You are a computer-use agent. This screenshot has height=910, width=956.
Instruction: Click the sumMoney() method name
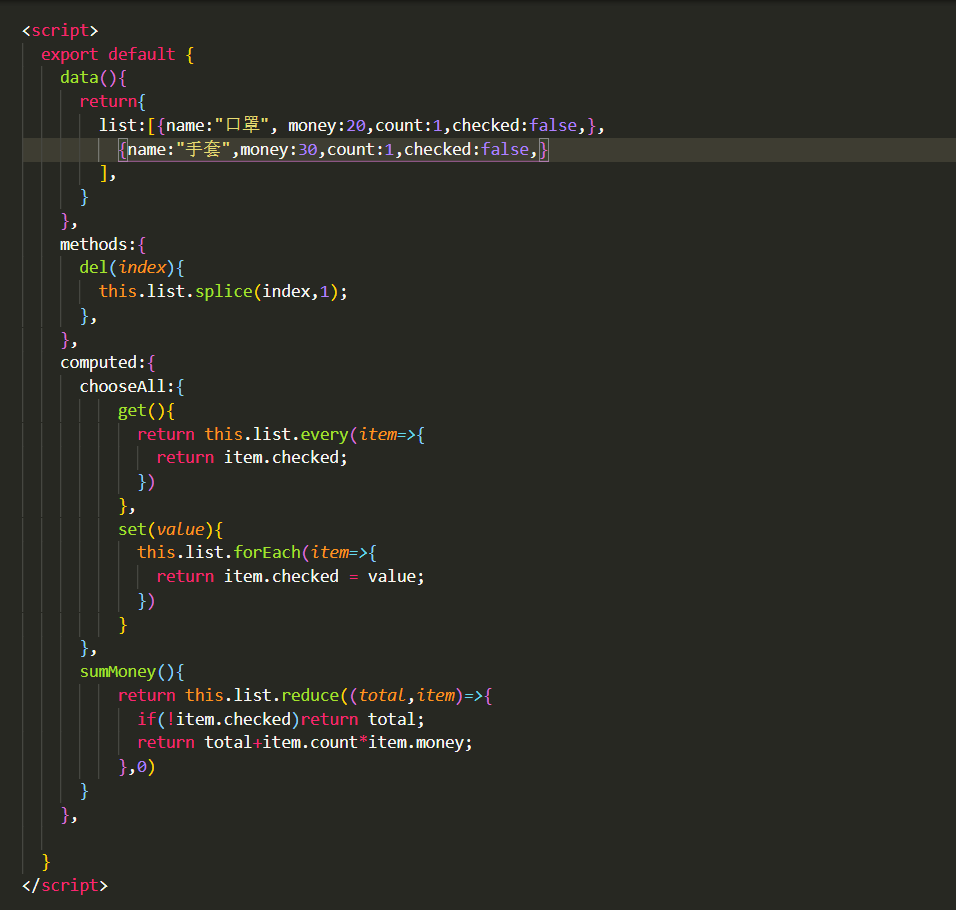click(x=118, y=672)
